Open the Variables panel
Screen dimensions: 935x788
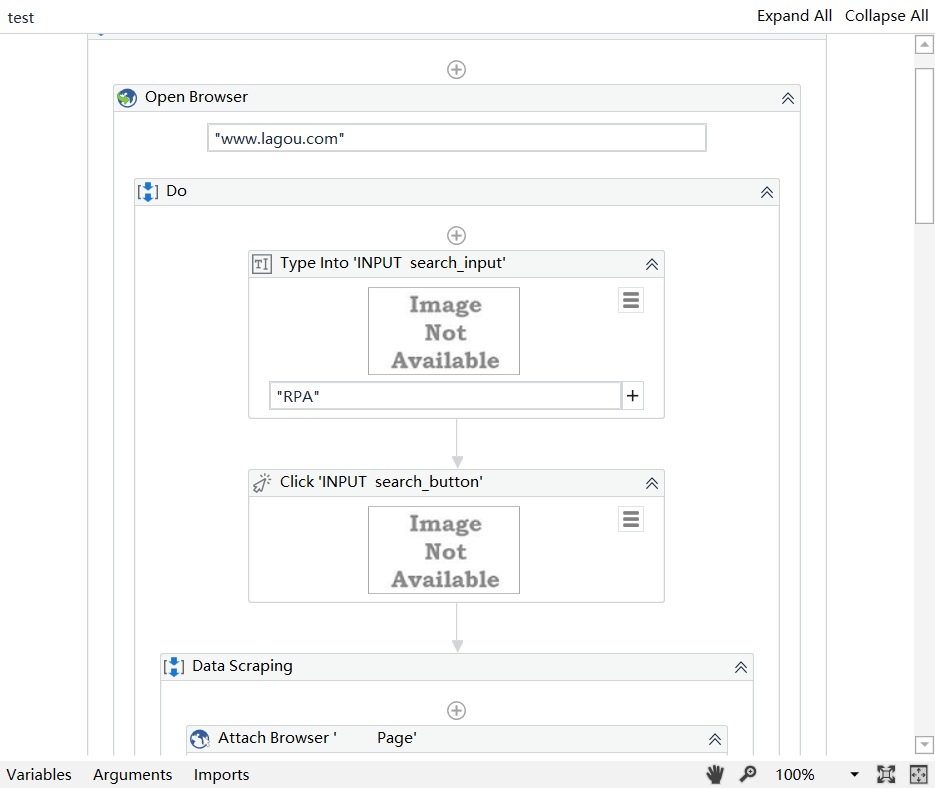click(39, 774)
